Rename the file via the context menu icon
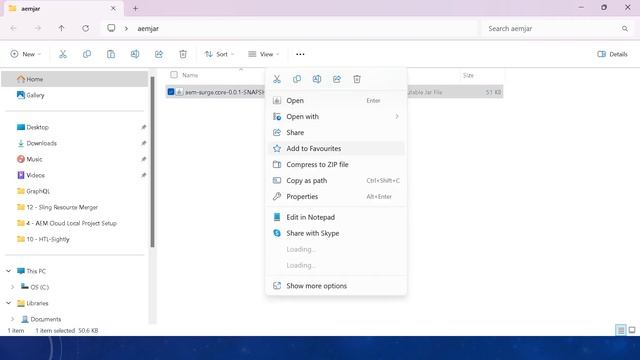640x360 pixels. click(317, 79)
